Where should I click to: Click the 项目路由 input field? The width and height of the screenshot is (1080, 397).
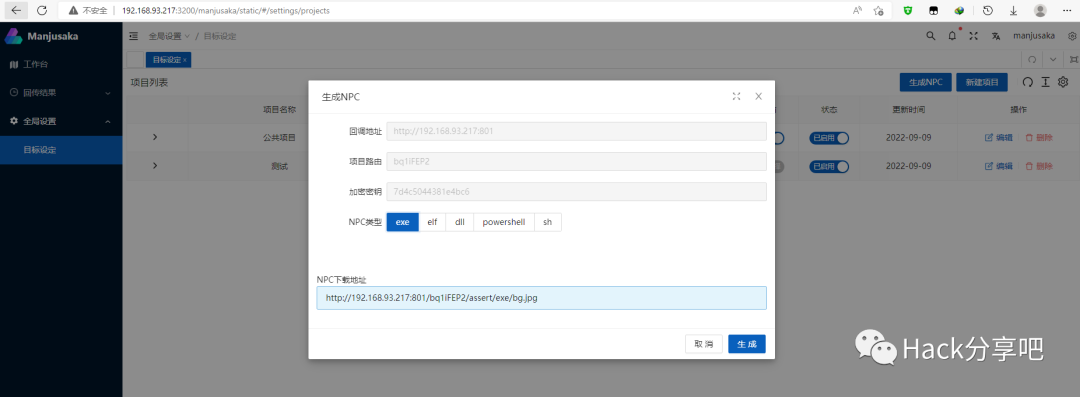click(577, 161)
